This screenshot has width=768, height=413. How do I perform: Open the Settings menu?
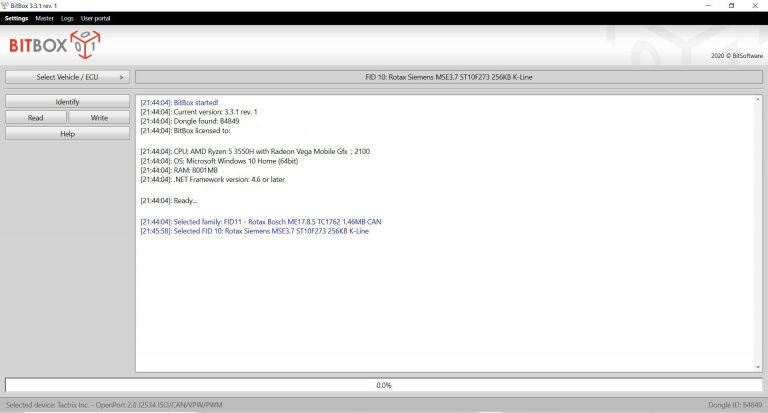16,18
